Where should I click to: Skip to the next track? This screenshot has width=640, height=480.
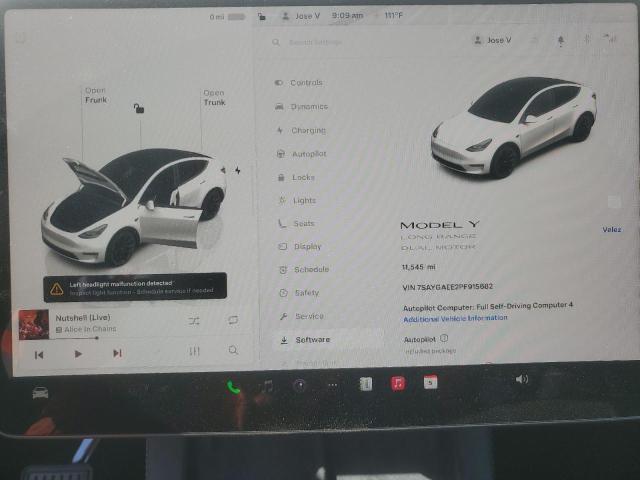pyautogui.click(x=117, y=353)
